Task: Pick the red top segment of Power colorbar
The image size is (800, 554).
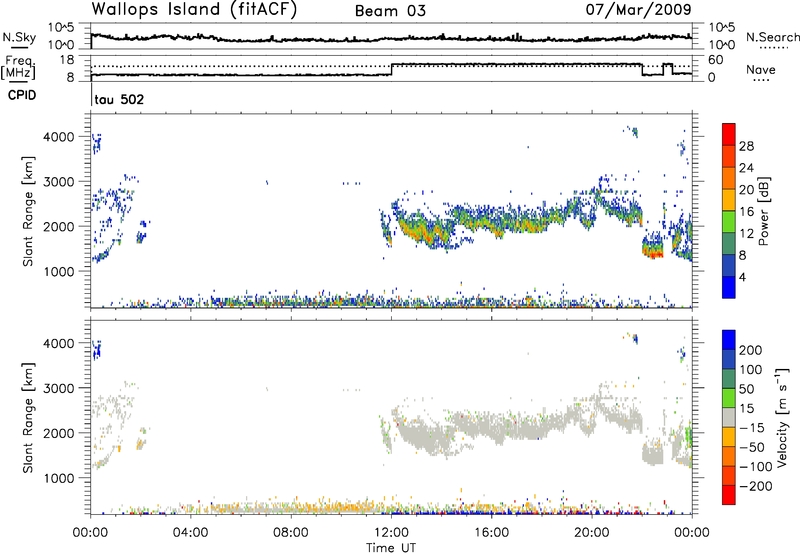Action: [x=729, y=134]
